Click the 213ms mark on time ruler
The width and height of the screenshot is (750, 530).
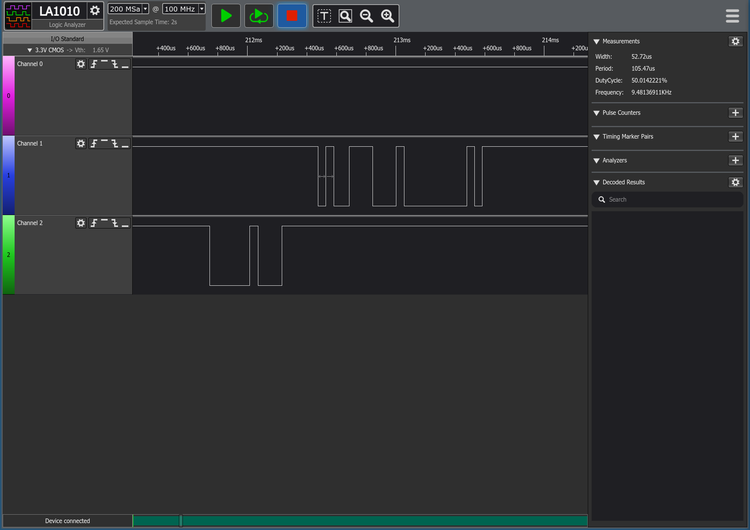pos(402,40)
